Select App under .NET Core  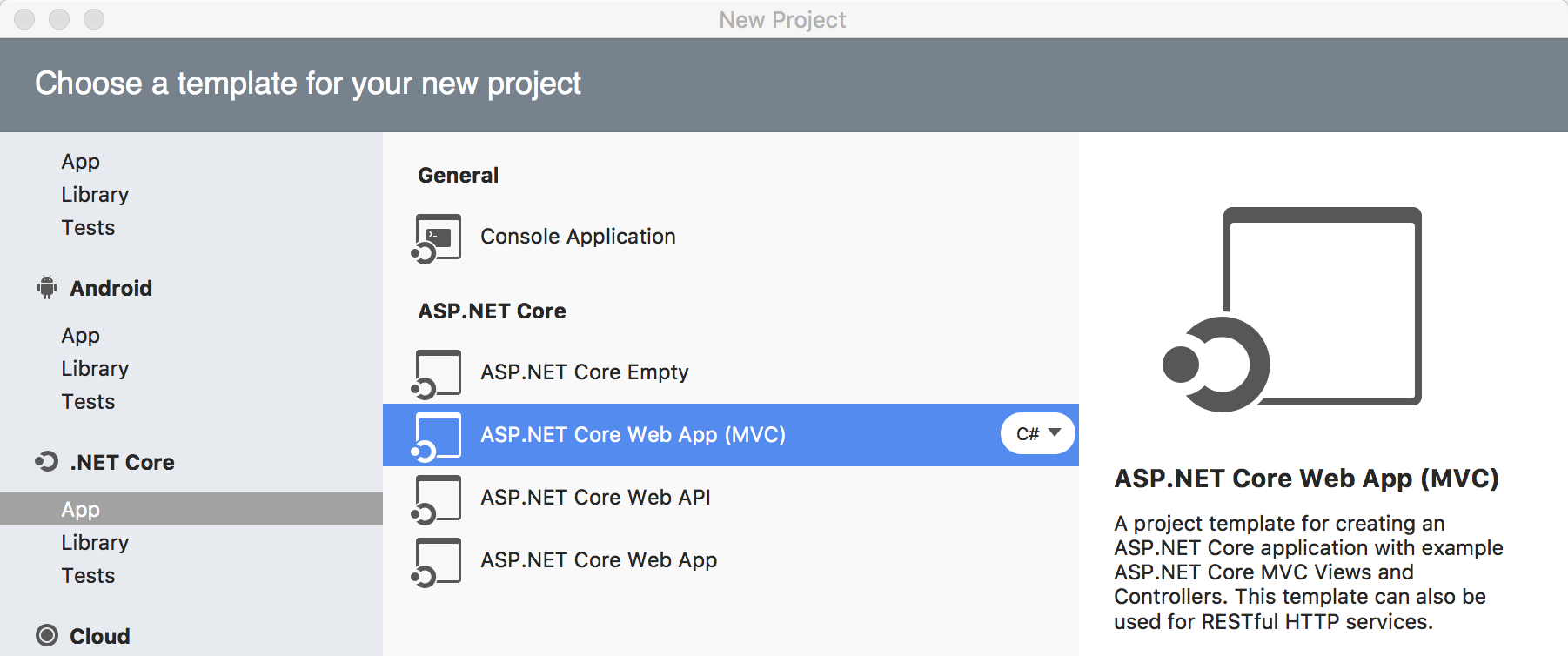point(191,509)
